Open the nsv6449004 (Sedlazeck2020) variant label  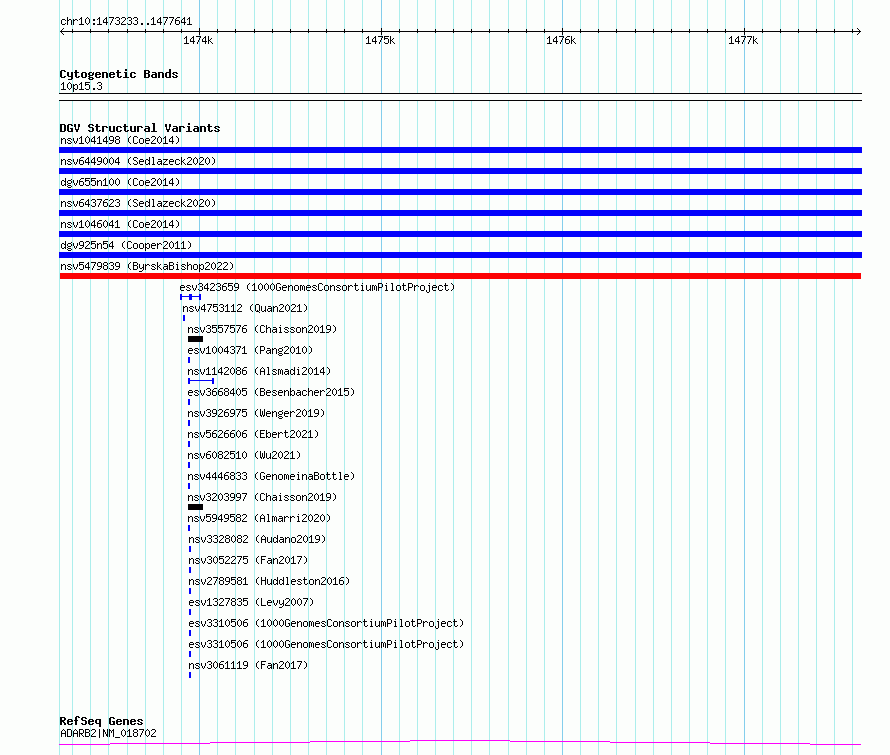coord(138,161)
